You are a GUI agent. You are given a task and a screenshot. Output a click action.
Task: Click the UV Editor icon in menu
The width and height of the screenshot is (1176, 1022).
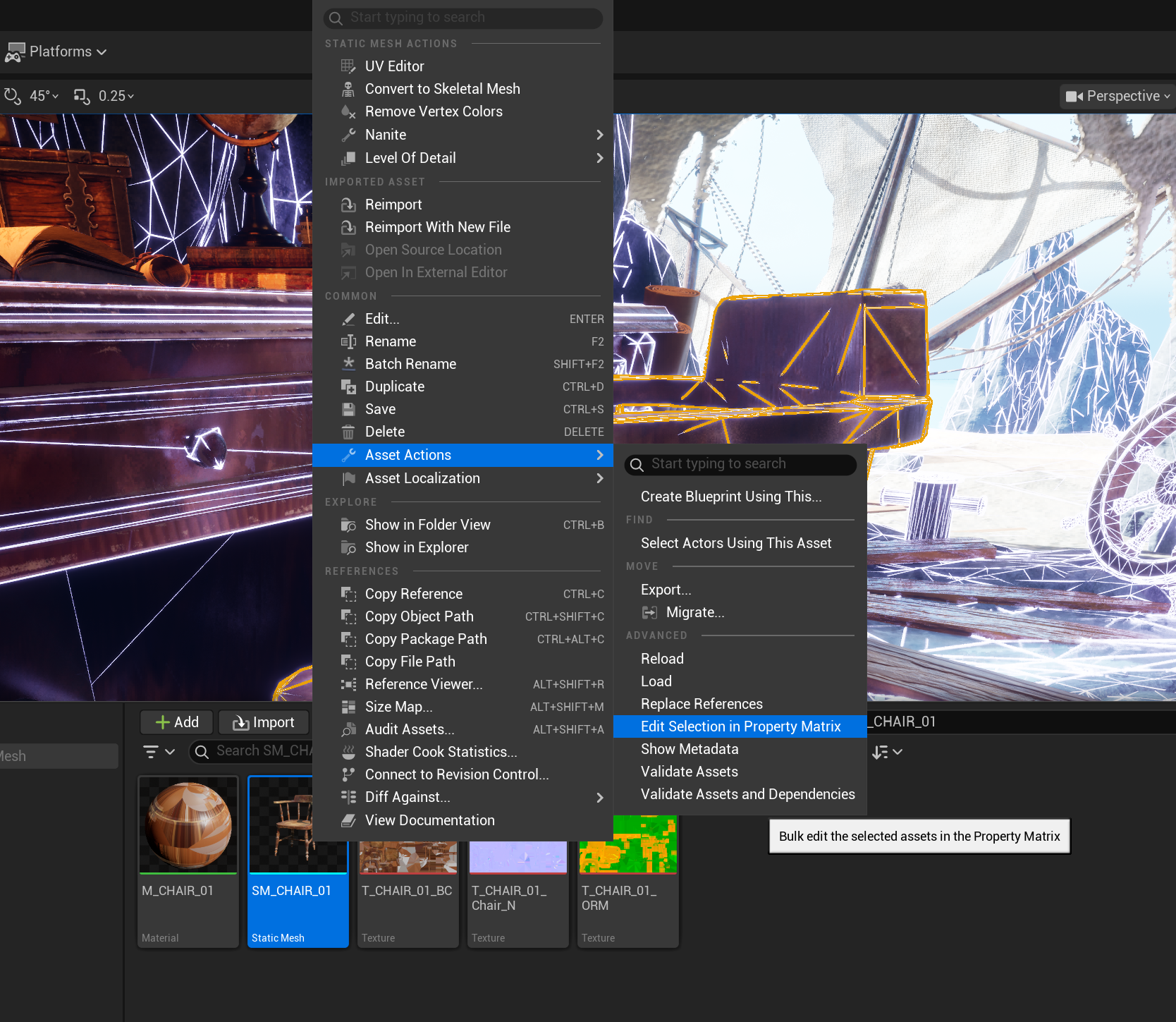[x=348, y=66]
